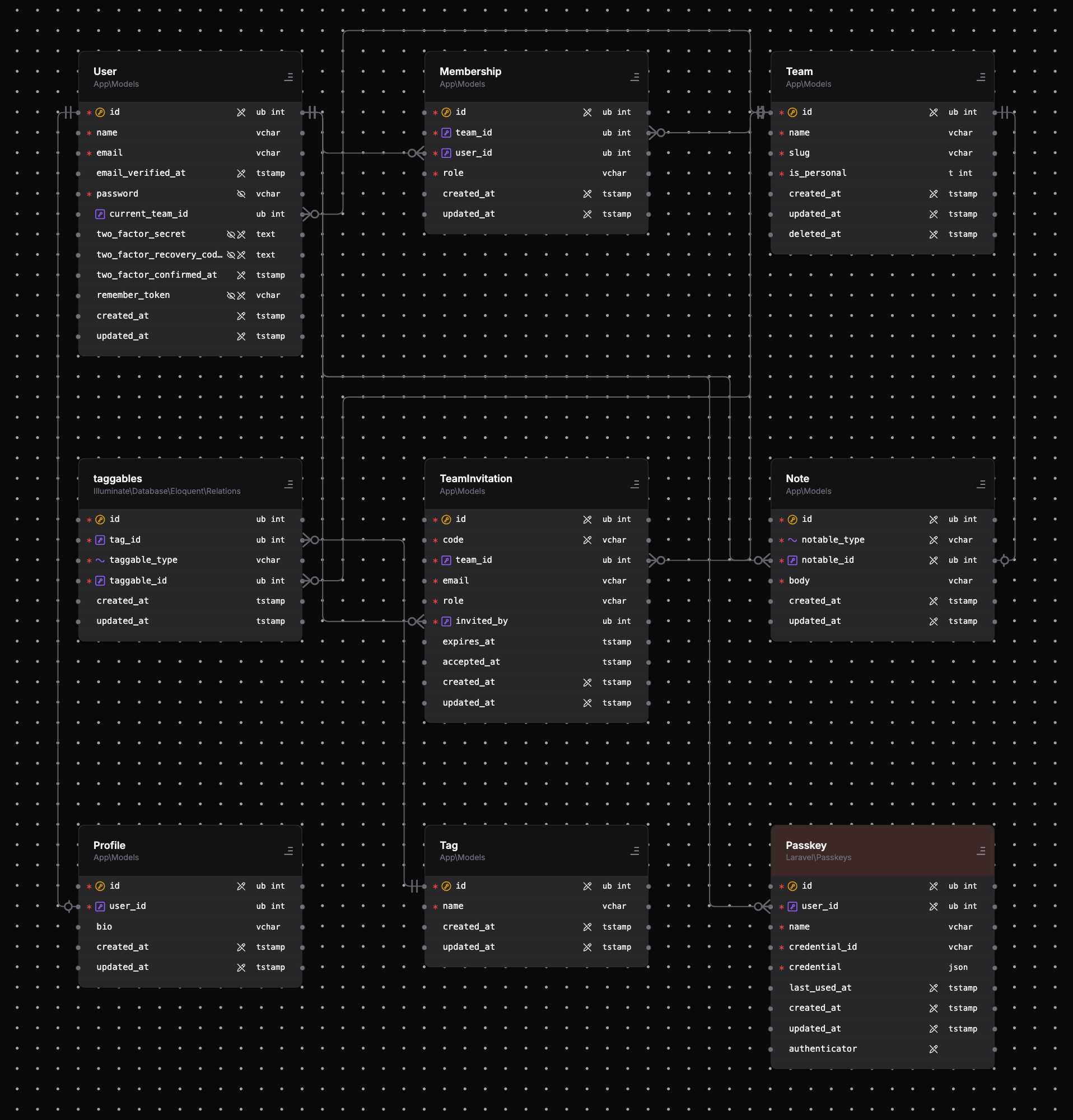Select the Tag table title

coord(449,846)
